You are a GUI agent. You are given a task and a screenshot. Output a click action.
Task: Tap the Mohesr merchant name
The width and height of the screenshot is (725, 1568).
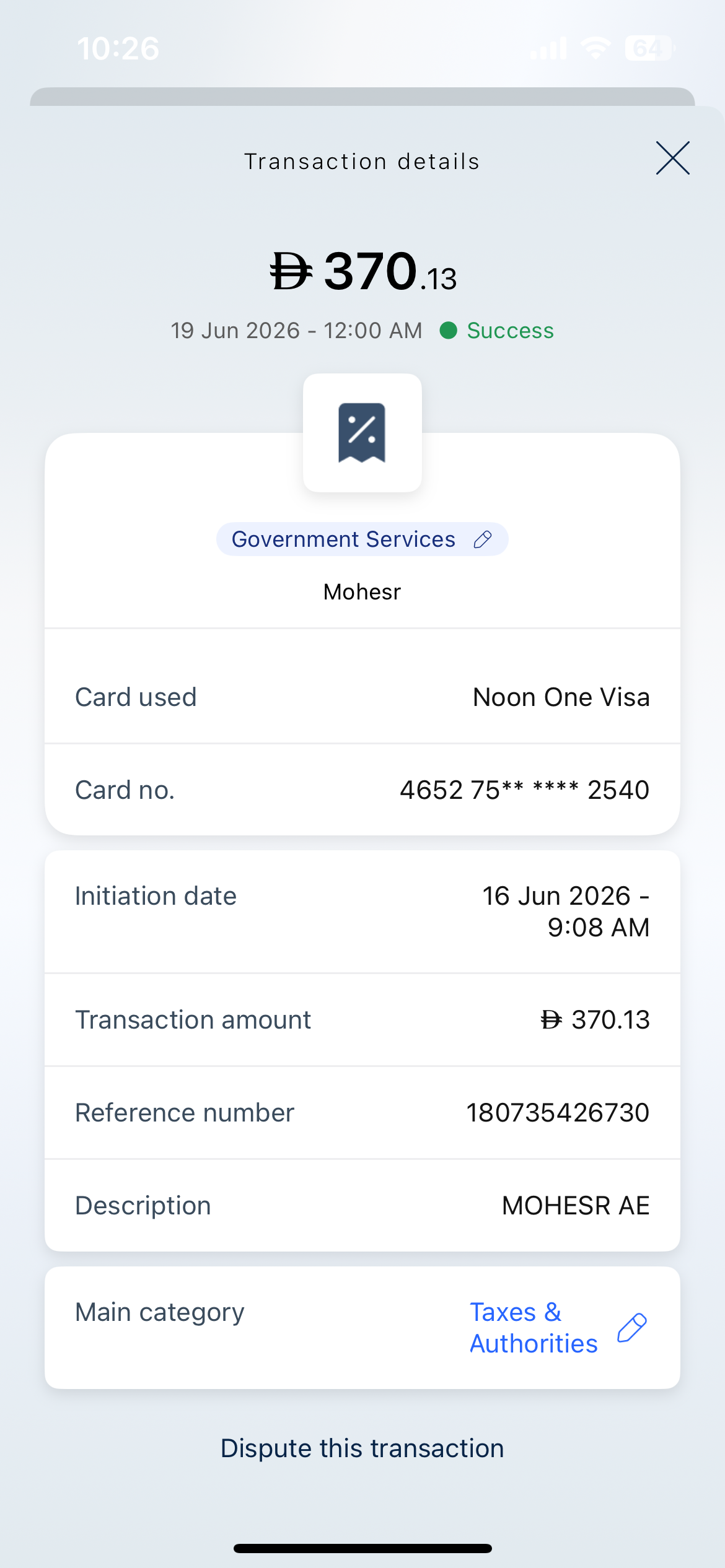[362, 592]
